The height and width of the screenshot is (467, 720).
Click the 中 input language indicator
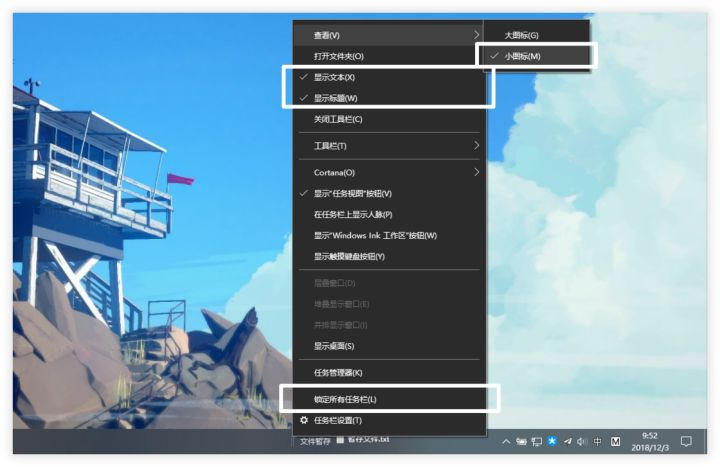[597, 441]
